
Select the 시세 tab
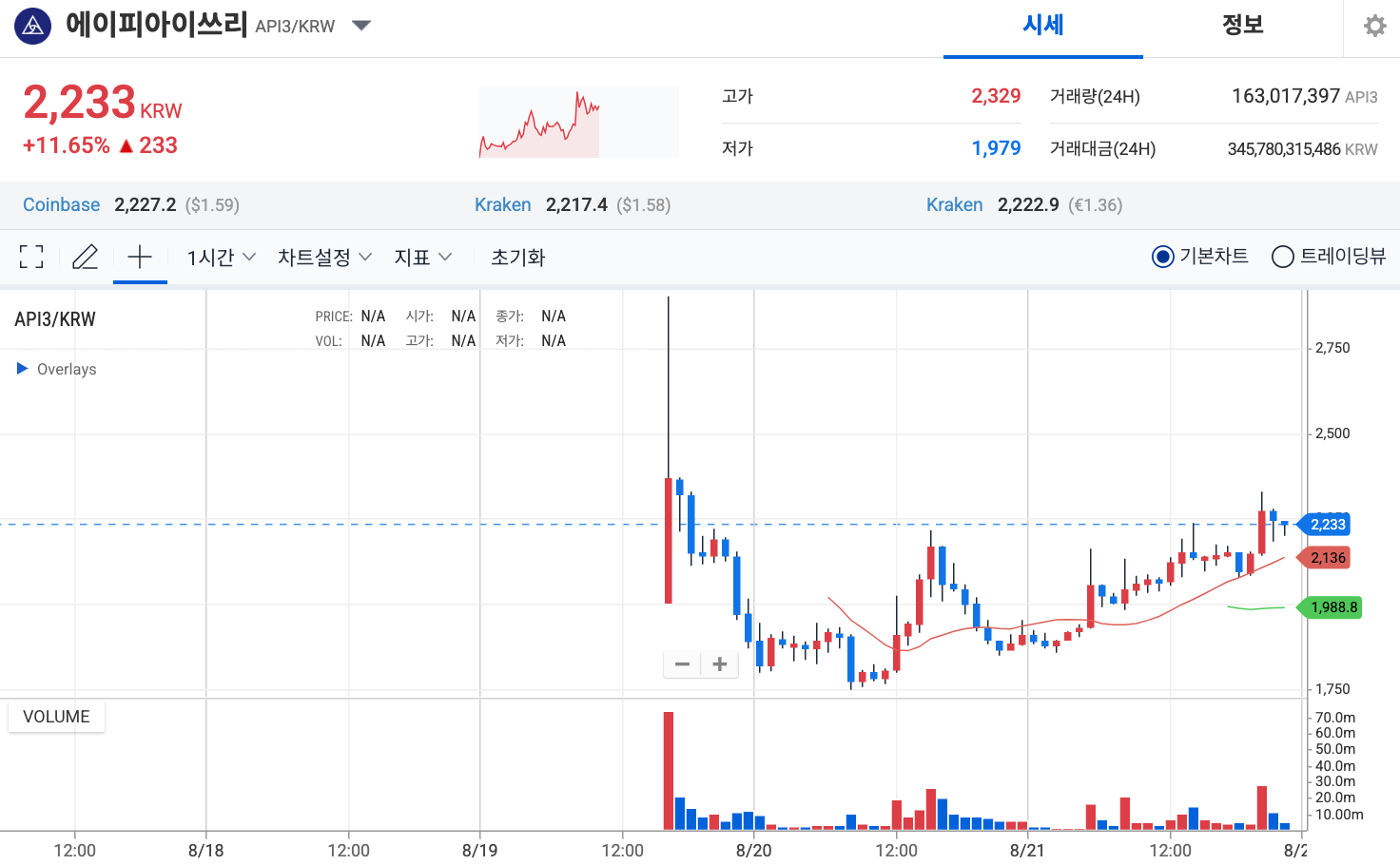tap(1042, 25)
